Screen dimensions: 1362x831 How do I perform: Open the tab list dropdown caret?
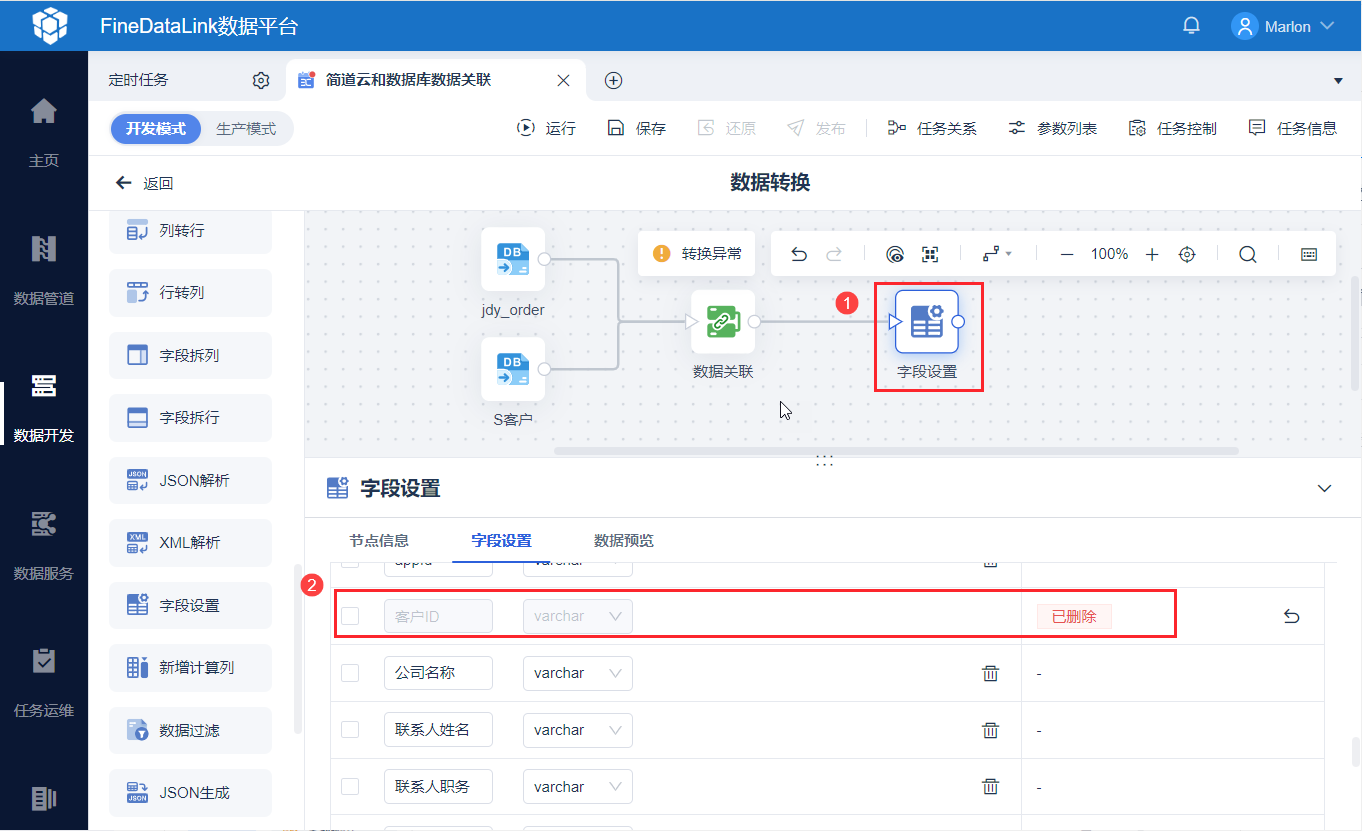[1339, 80]
